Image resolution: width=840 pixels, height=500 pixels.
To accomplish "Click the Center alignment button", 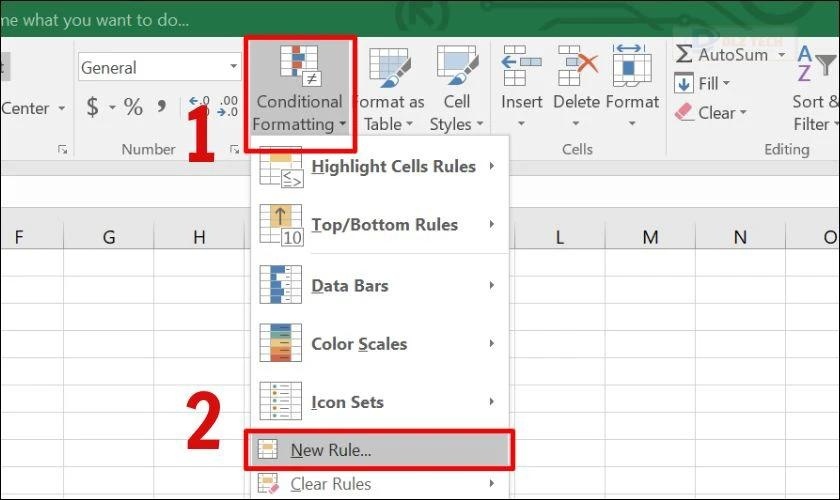I will pyautogui.click(x=25, y=108).
